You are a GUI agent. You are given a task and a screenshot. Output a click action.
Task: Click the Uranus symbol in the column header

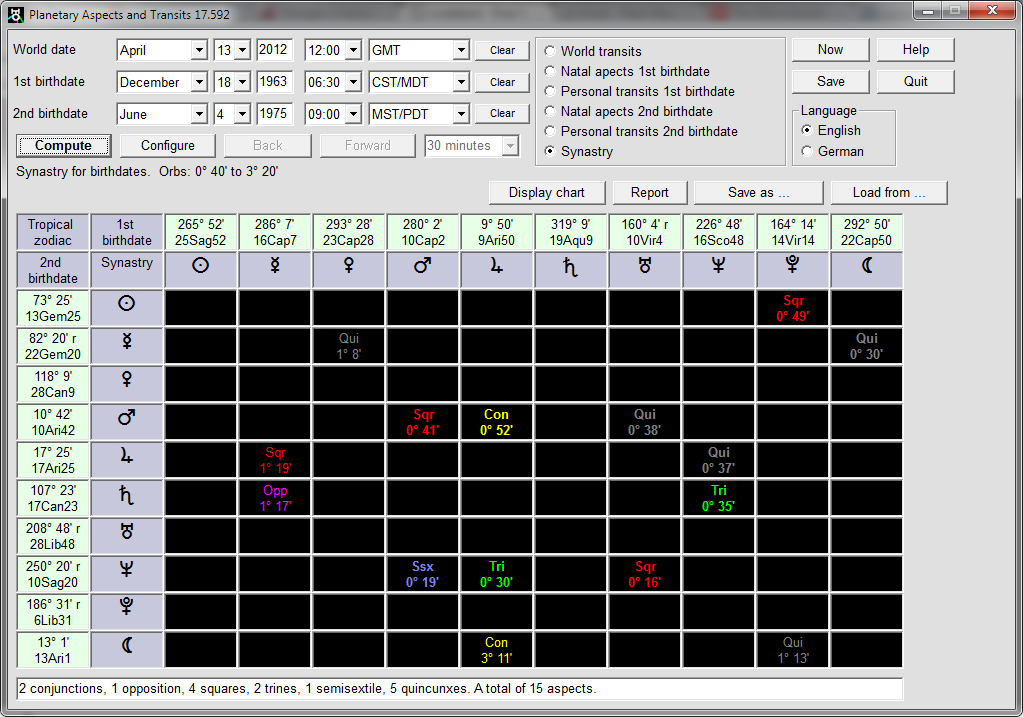645,265
